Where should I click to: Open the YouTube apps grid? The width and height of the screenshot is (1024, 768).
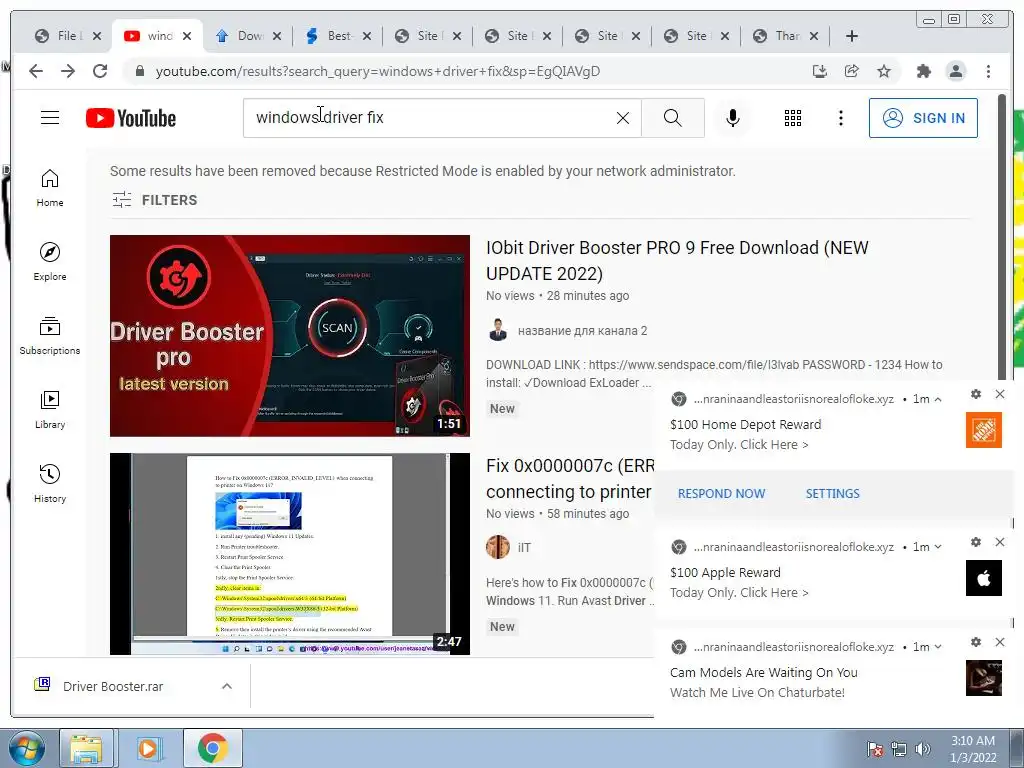(x=793, y=118)
